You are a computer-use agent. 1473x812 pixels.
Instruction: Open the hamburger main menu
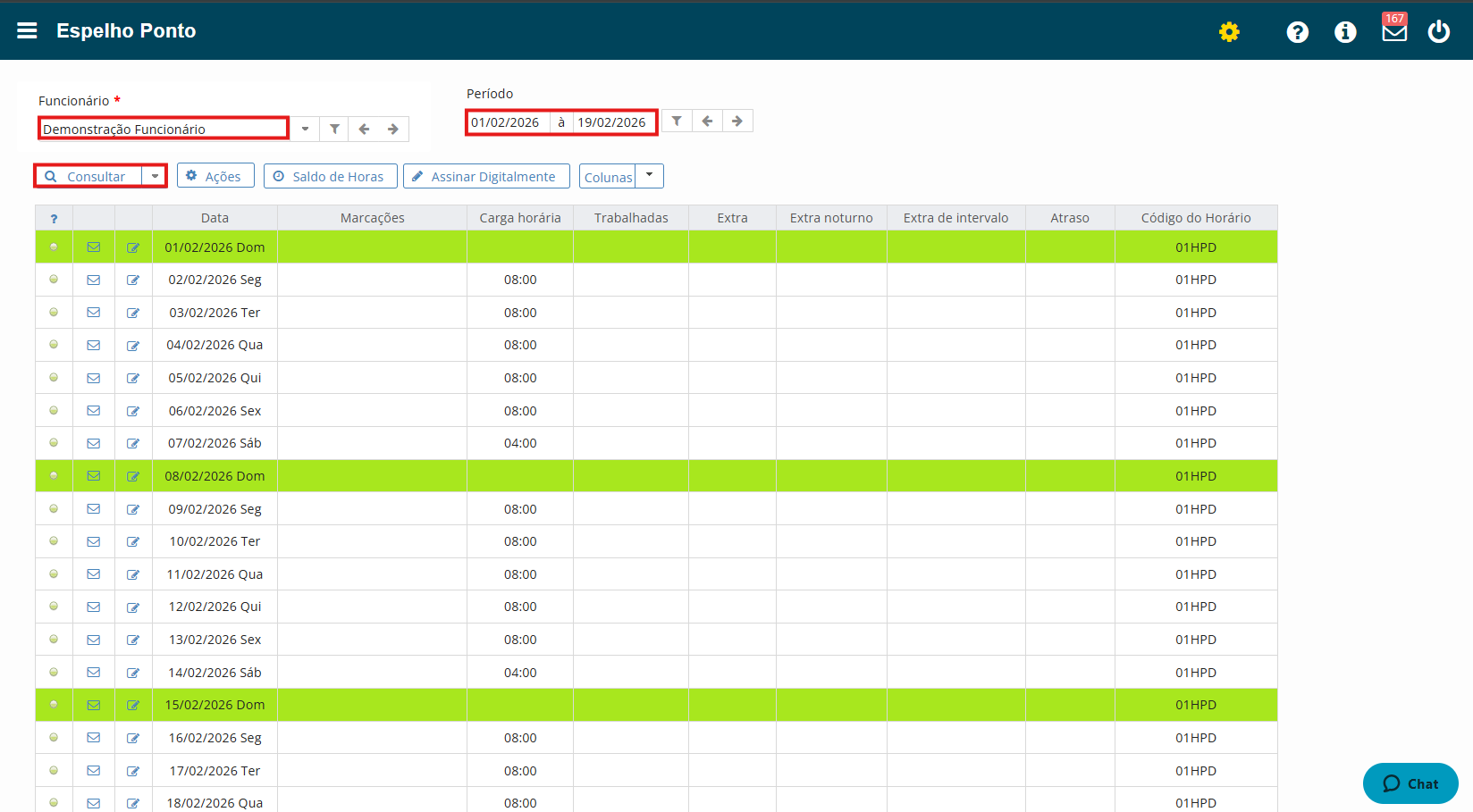pos(27,30)
